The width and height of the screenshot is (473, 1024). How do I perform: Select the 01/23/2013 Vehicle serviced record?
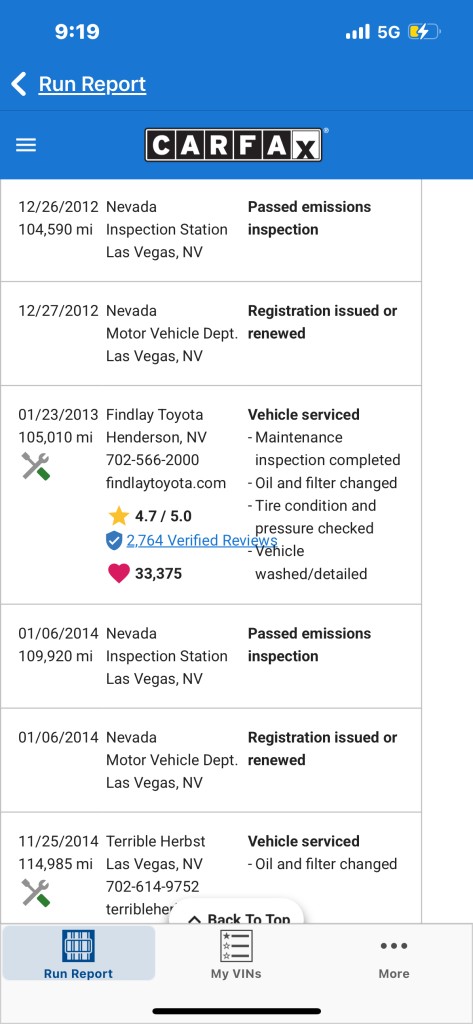click(210, 494)
